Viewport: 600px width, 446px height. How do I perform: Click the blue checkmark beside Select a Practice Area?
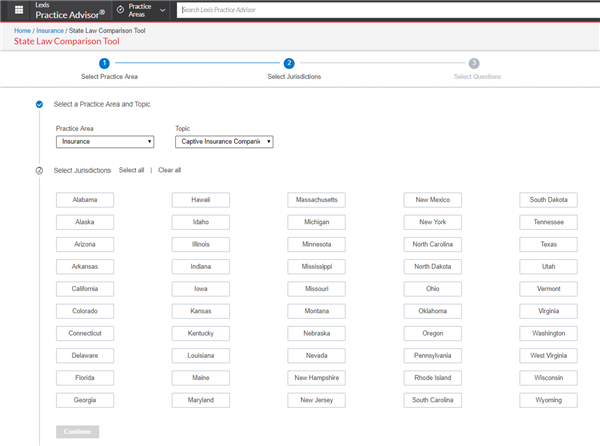(x=39, y=104)
